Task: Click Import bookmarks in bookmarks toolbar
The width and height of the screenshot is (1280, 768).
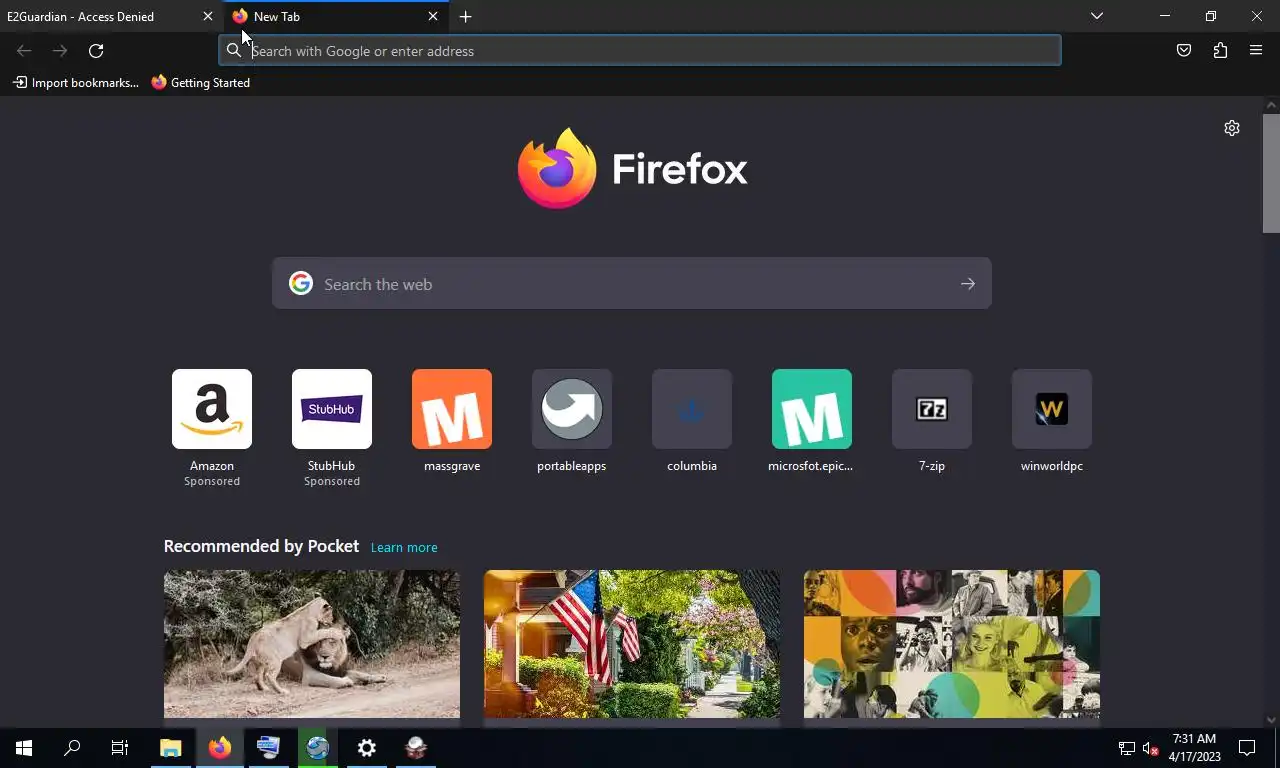Action: click(x=76, y=83)
